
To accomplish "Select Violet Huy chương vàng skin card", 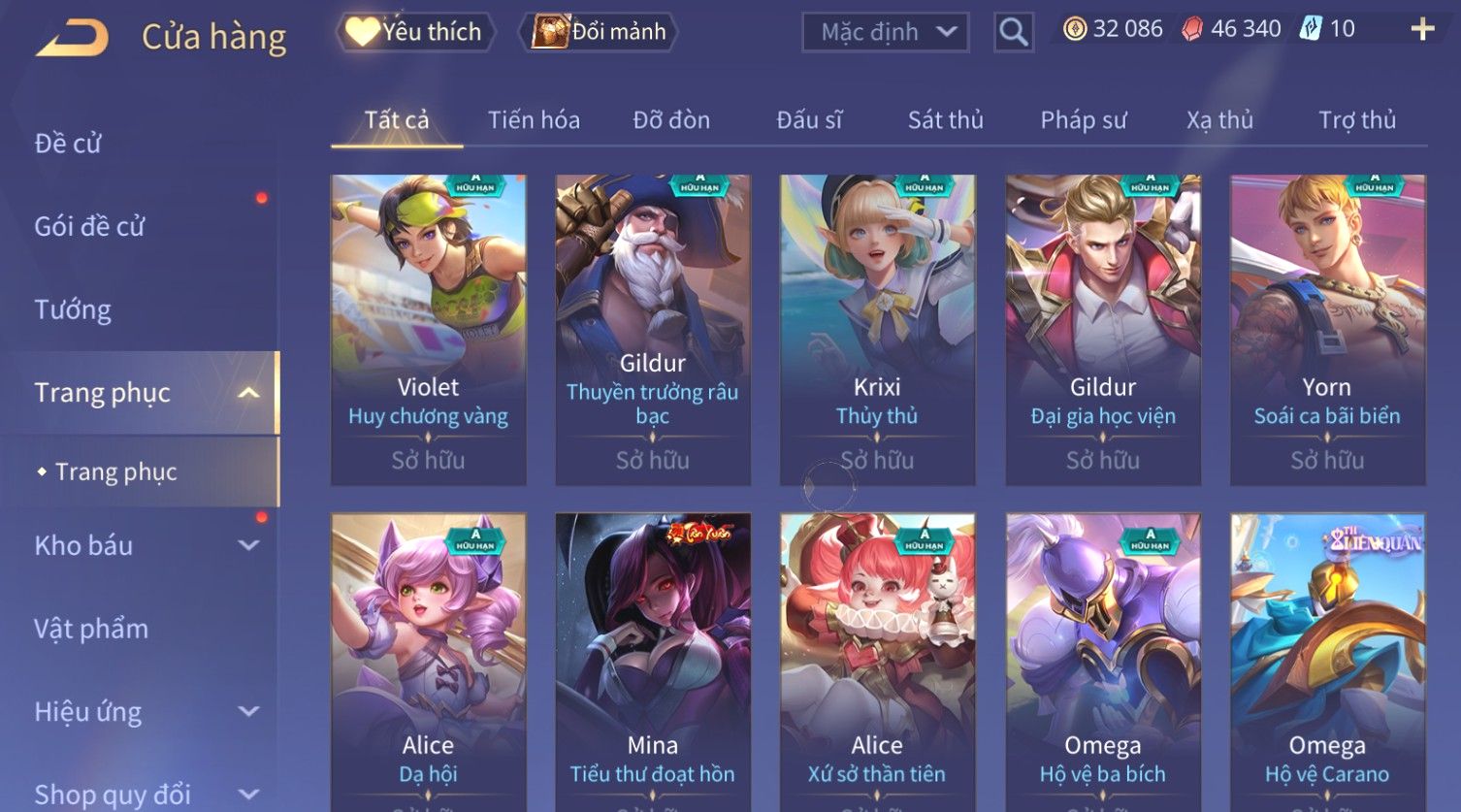I will tap(428, 330).
